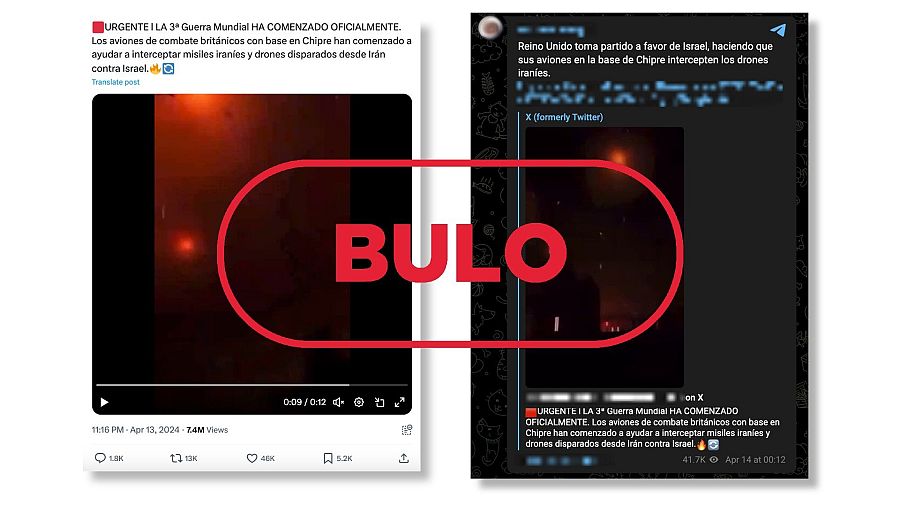Seek on the video progress bar

pos(251,385)
